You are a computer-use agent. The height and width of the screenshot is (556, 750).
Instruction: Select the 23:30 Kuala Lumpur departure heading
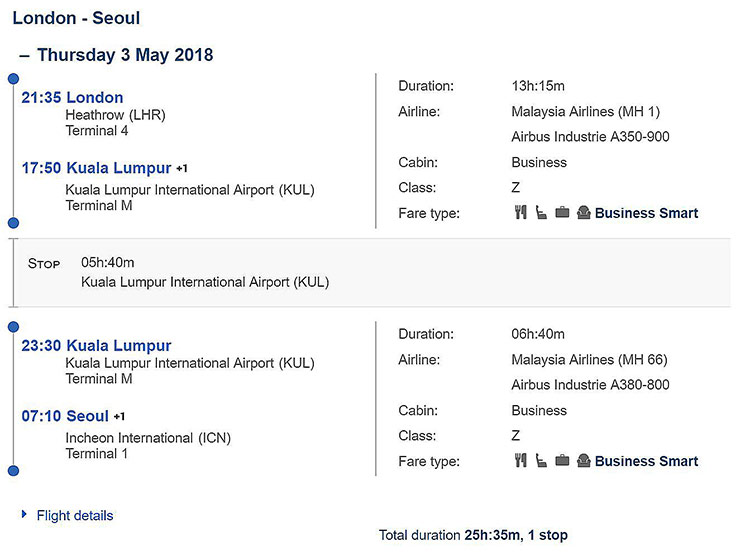click(96, 346)
